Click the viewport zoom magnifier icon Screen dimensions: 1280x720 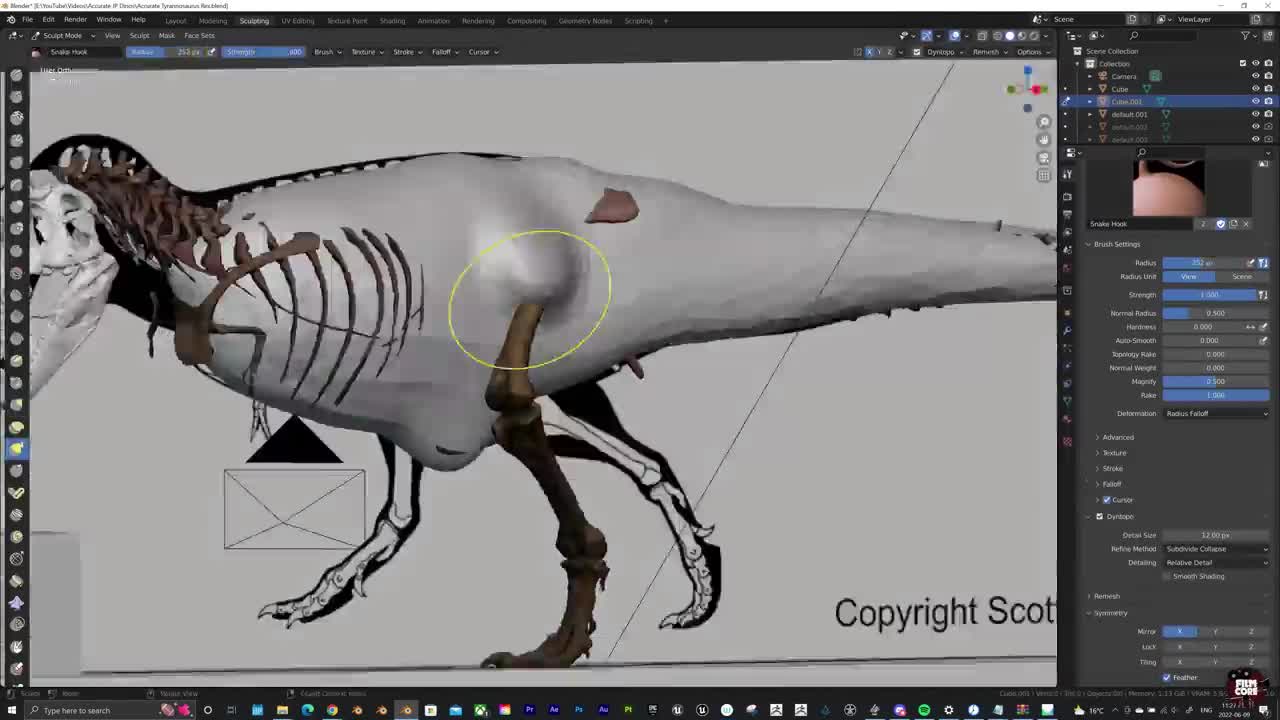[x=1044, y=122]
